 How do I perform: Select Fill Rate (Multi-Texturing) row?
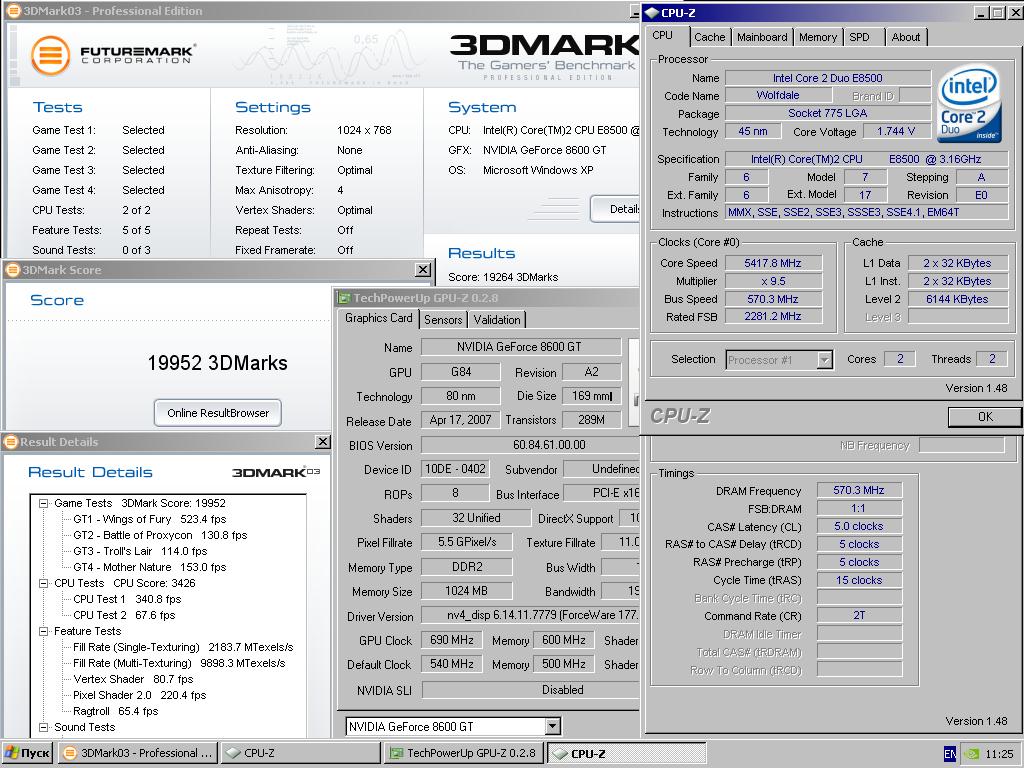click(x=179, y=664)
